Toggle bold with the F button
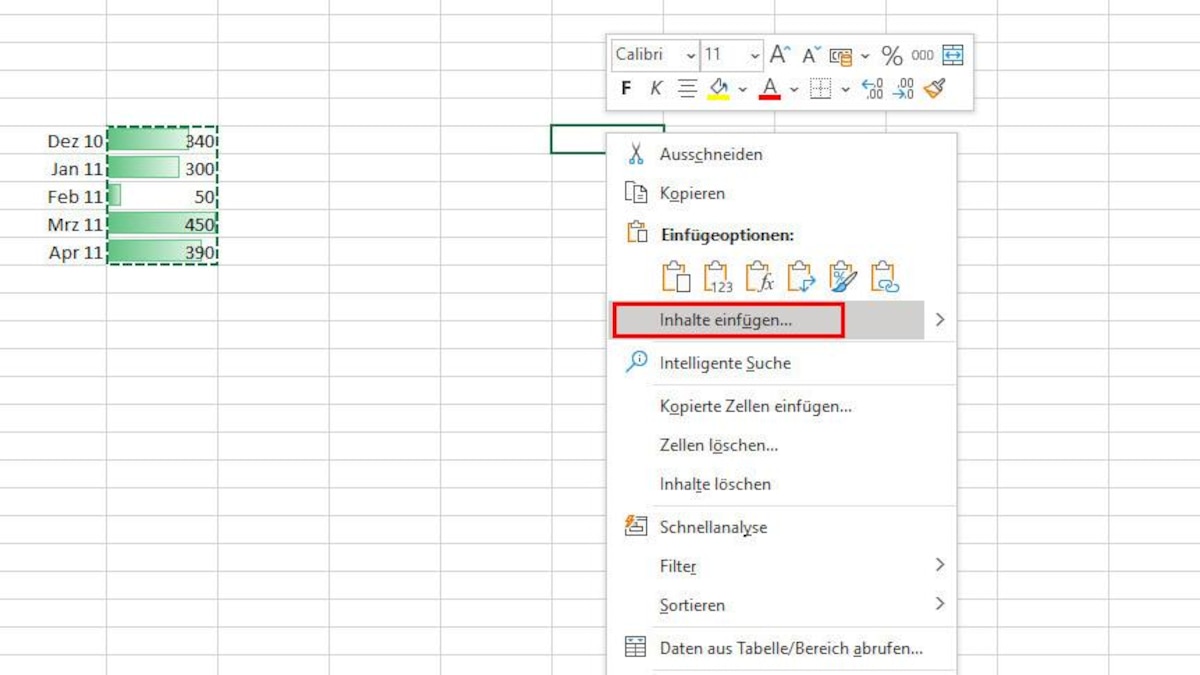Viewport: 1200px width, 675px height. pyautogui.click(x=625, y=88)
